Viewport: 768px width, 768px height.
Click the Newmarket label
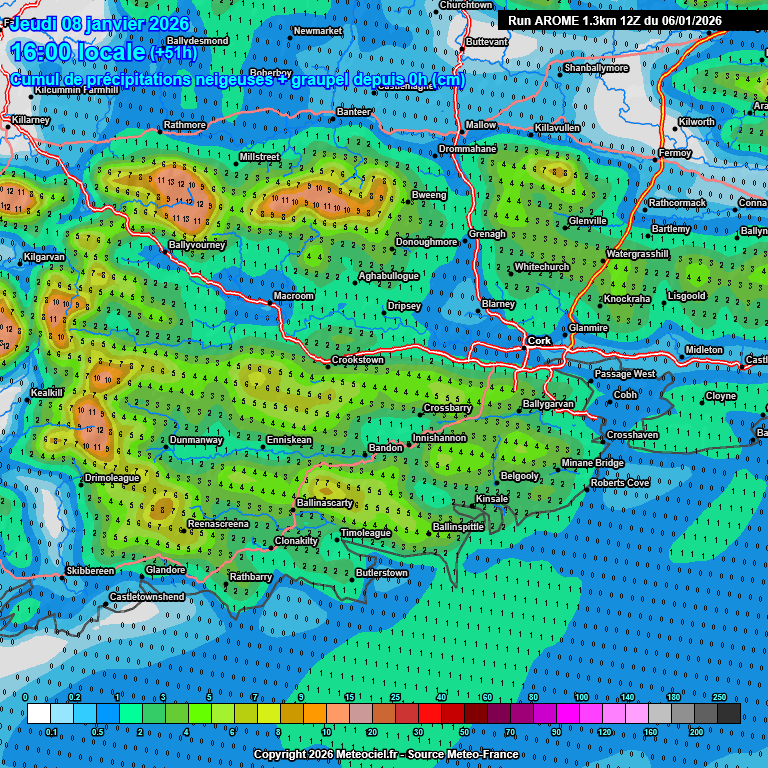pyautogui.click(x=318, y=31)
